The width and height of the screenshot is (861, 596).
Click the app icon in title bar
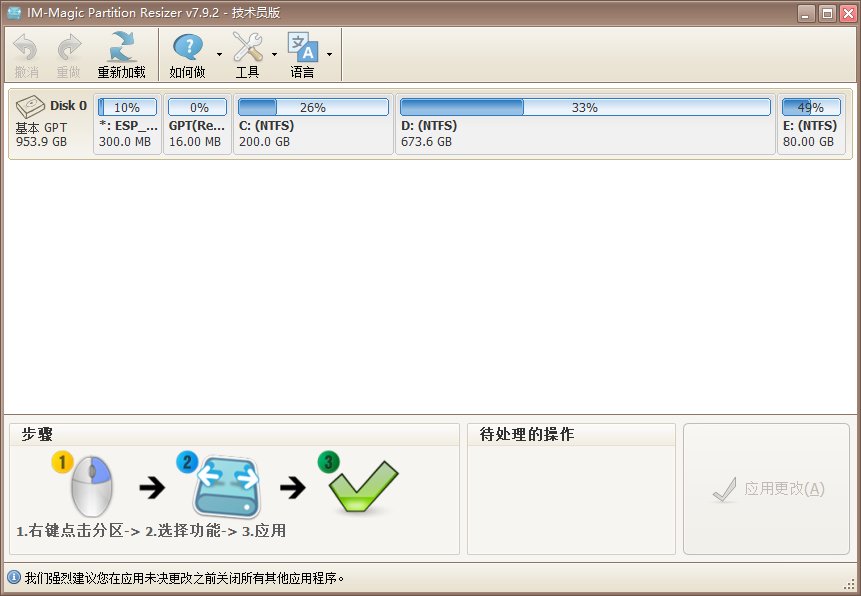pyautogui.click(x=14, y=13)
